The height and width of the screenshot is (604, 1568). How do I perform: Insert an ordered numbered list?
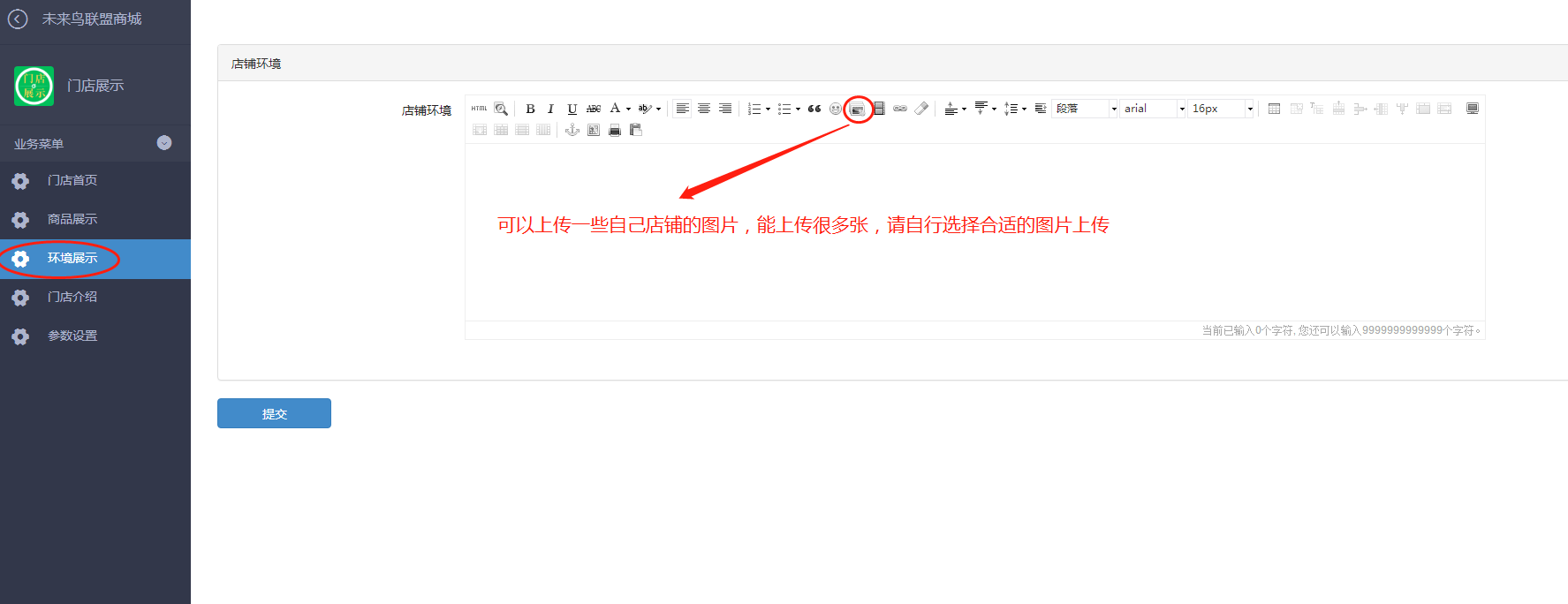tap(754, 109)
